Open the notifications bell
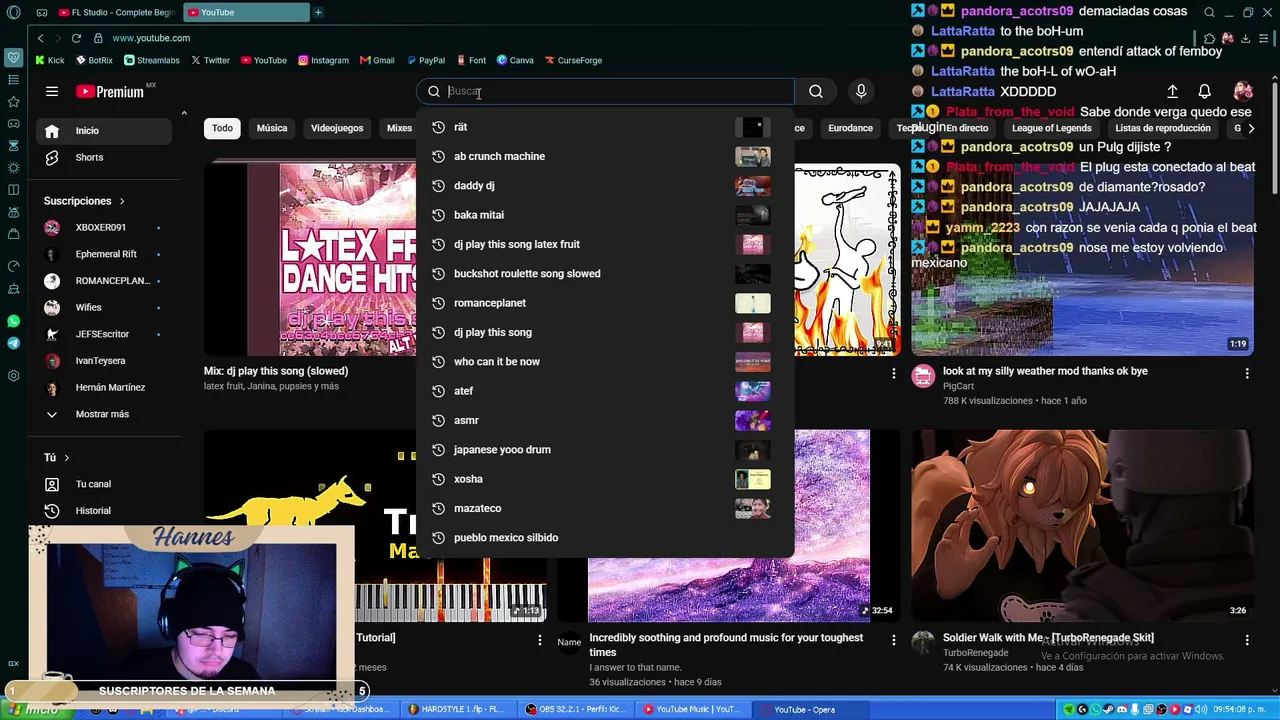The height and width of the screenshot is (720, 1280). click(x=1205, y=92)
